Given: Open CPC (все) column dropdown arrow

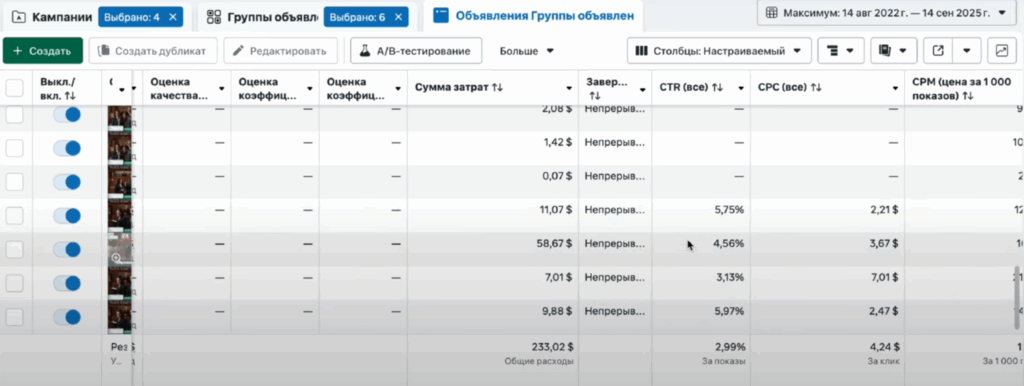Looking at the screenshot, I should pyautogui.click(x=895, y=88).
